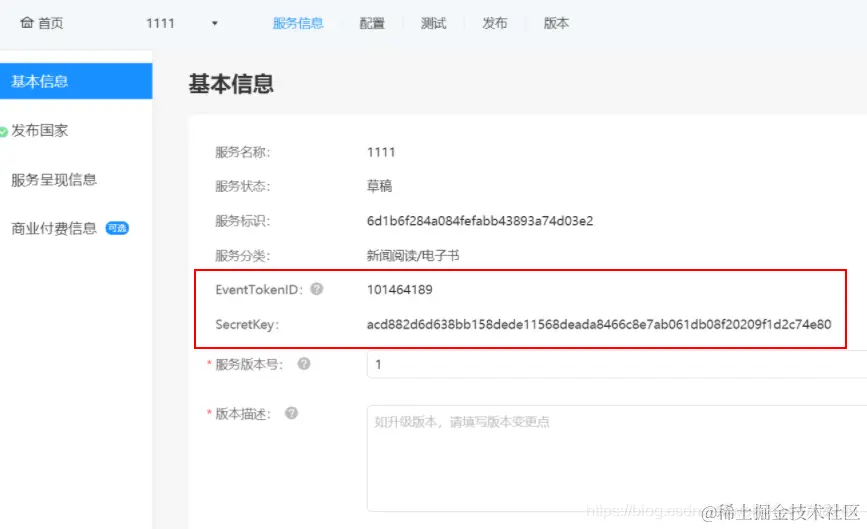
Task: Click the 服务名称 value 1111
Action: (x=381, y=152)
